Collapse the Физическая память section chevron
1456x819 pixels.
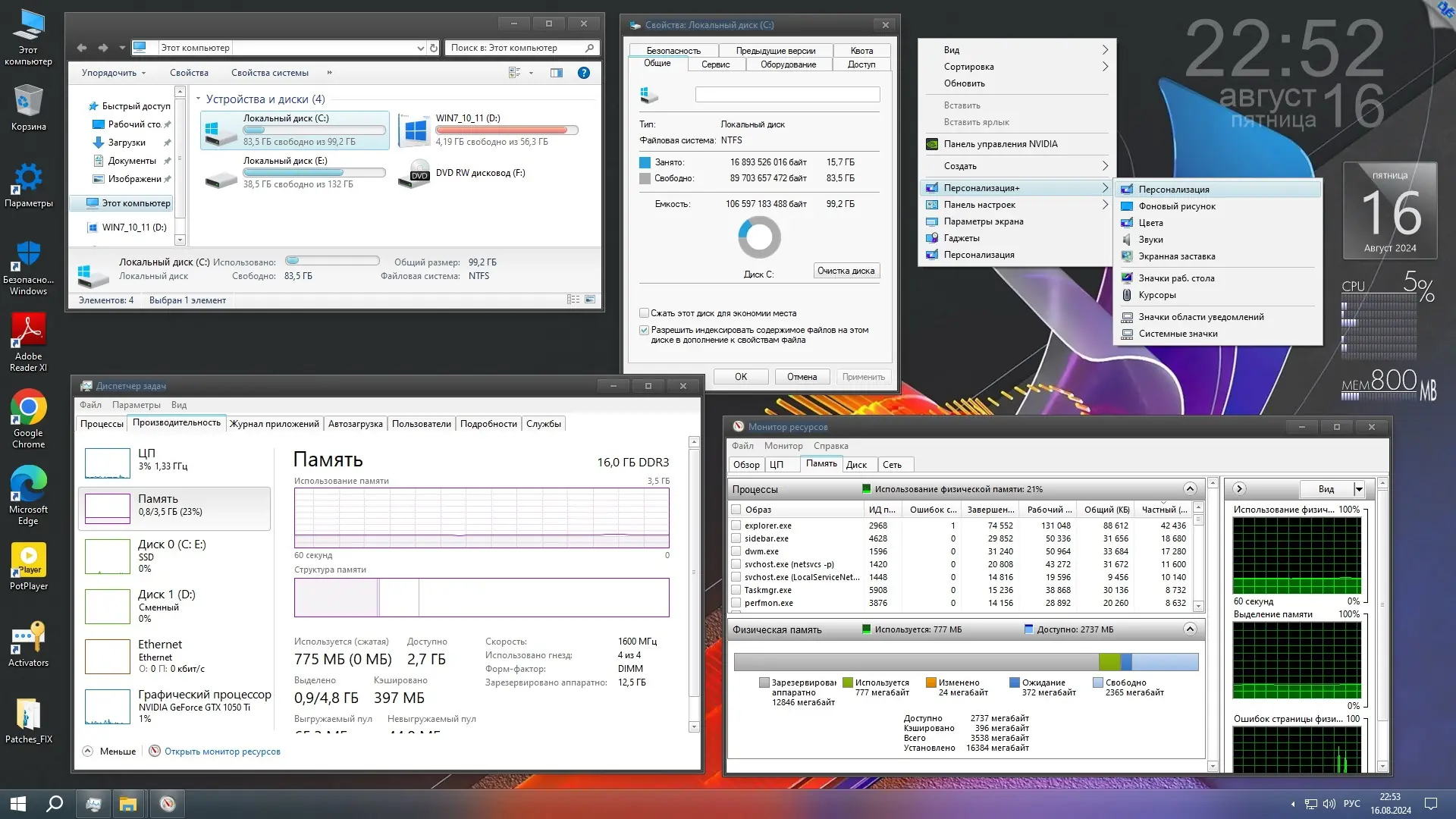(1190, 629)
